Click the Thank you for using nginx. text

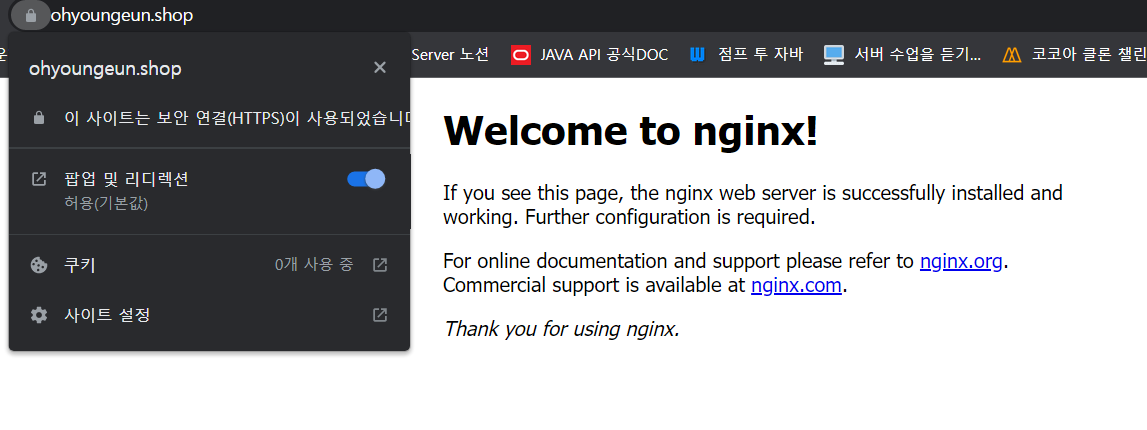pos(562,329)
